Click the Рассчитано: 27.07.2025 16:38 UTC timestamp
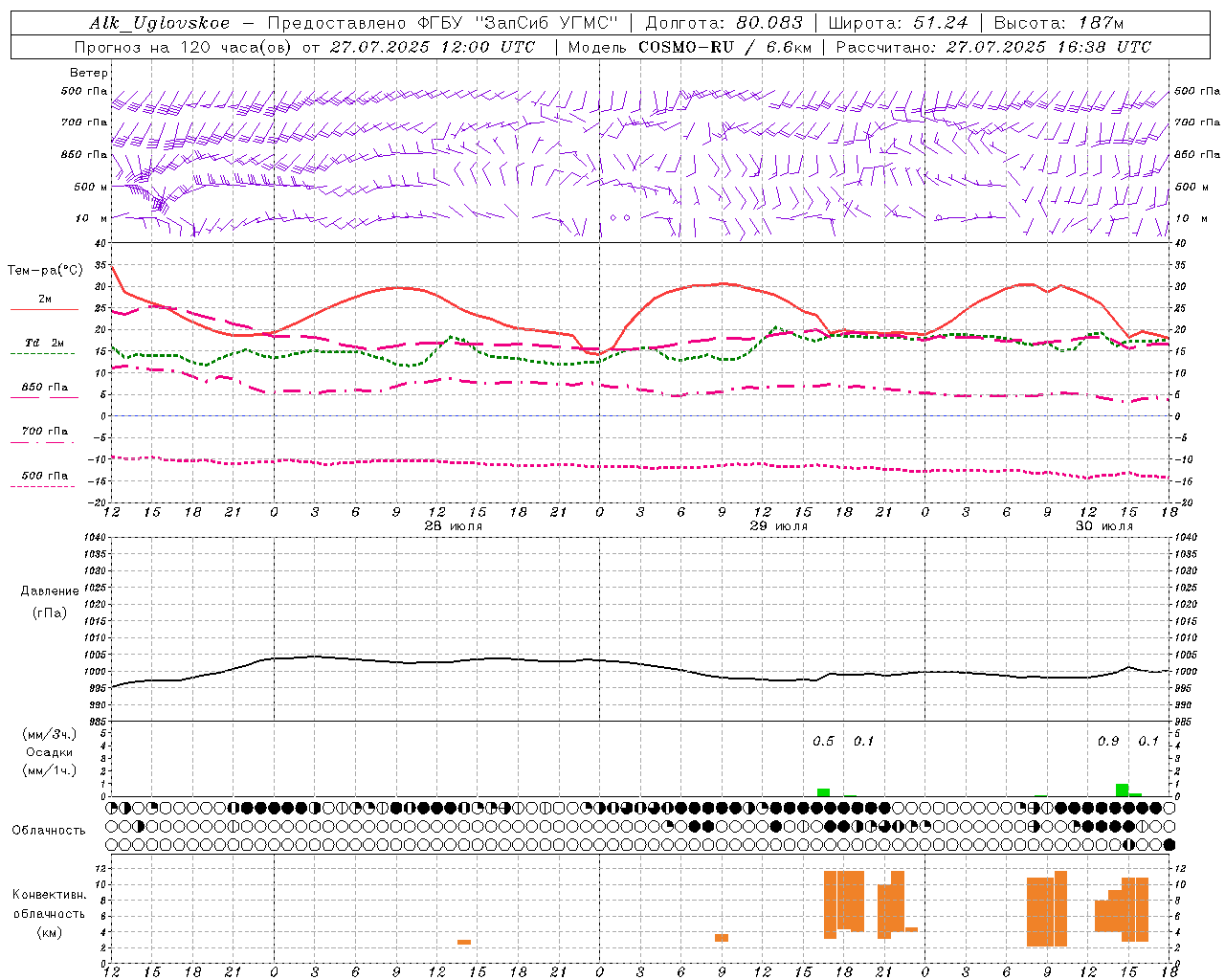 tap(994, 47)
